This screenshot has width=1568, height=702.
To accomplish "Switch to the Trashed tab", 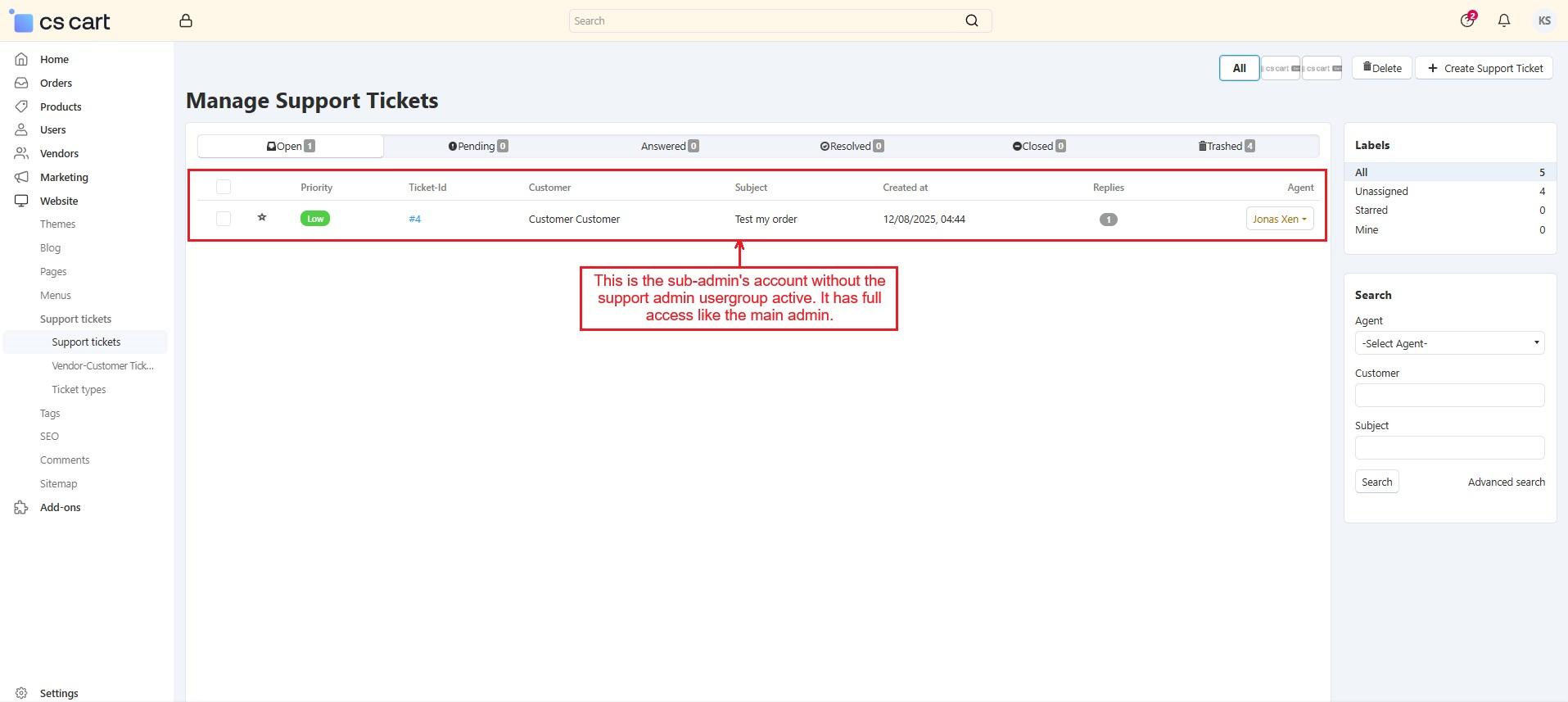I will (1226, 147).
